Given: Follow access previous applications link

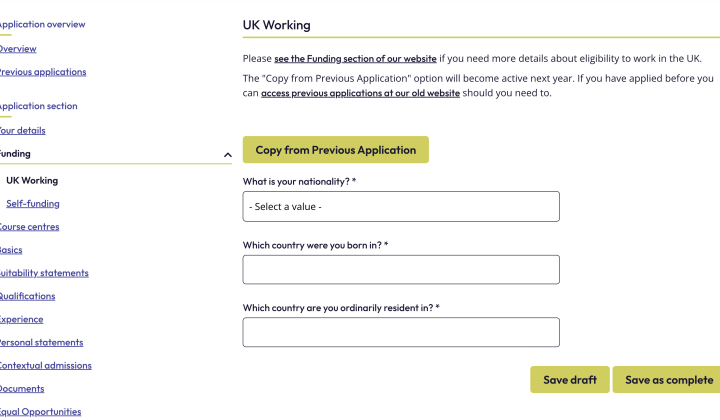Looking at the screenshot, I should click(x=360, y=93).
